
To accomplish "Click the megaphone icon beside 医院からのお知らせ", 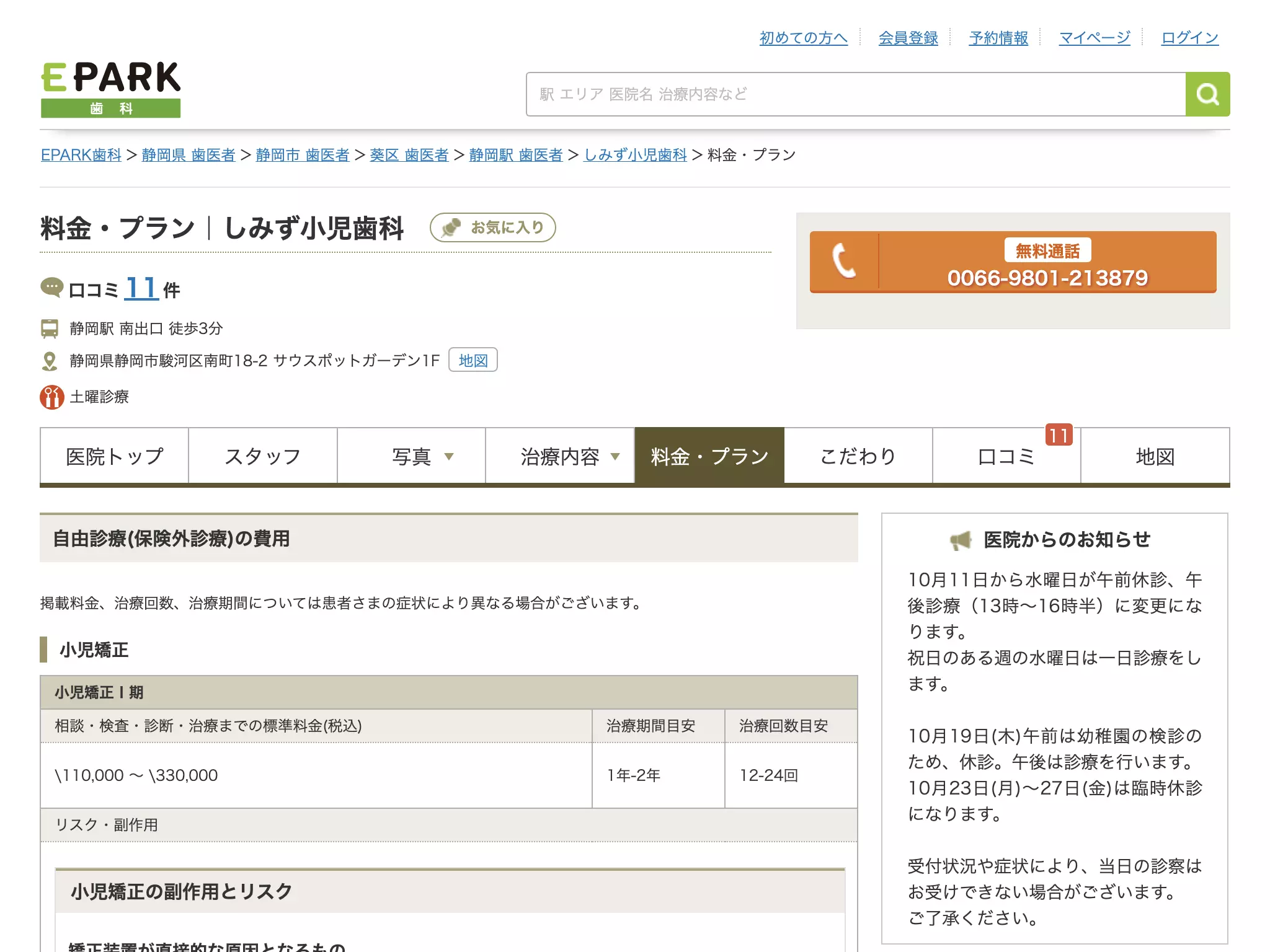I will pyautogui.click(x=961, y=540).
